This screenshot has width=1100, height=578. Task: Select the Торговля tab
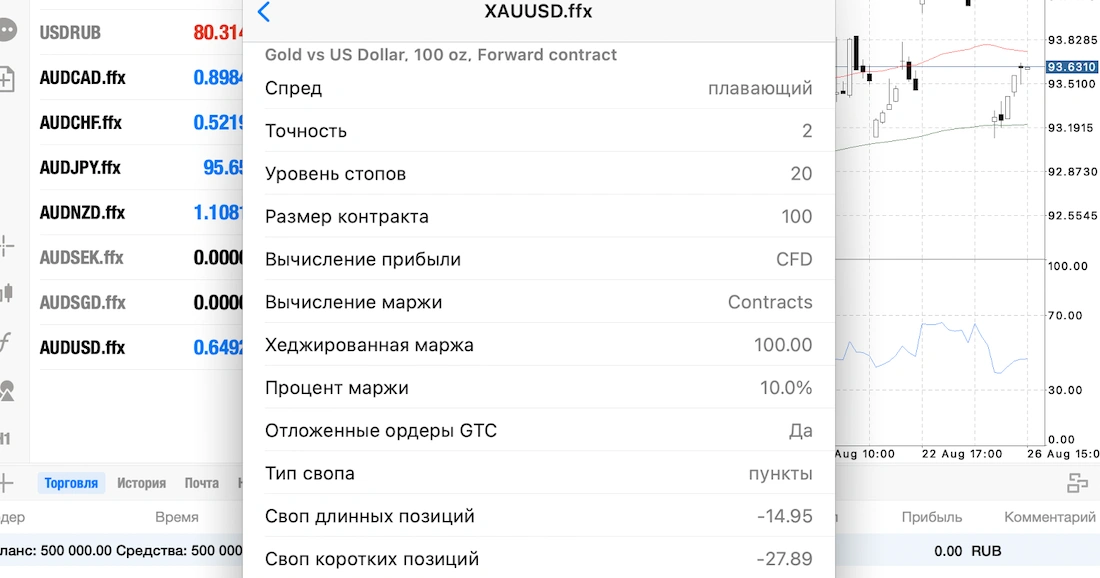pyautogui.click(x=71, y=482)
